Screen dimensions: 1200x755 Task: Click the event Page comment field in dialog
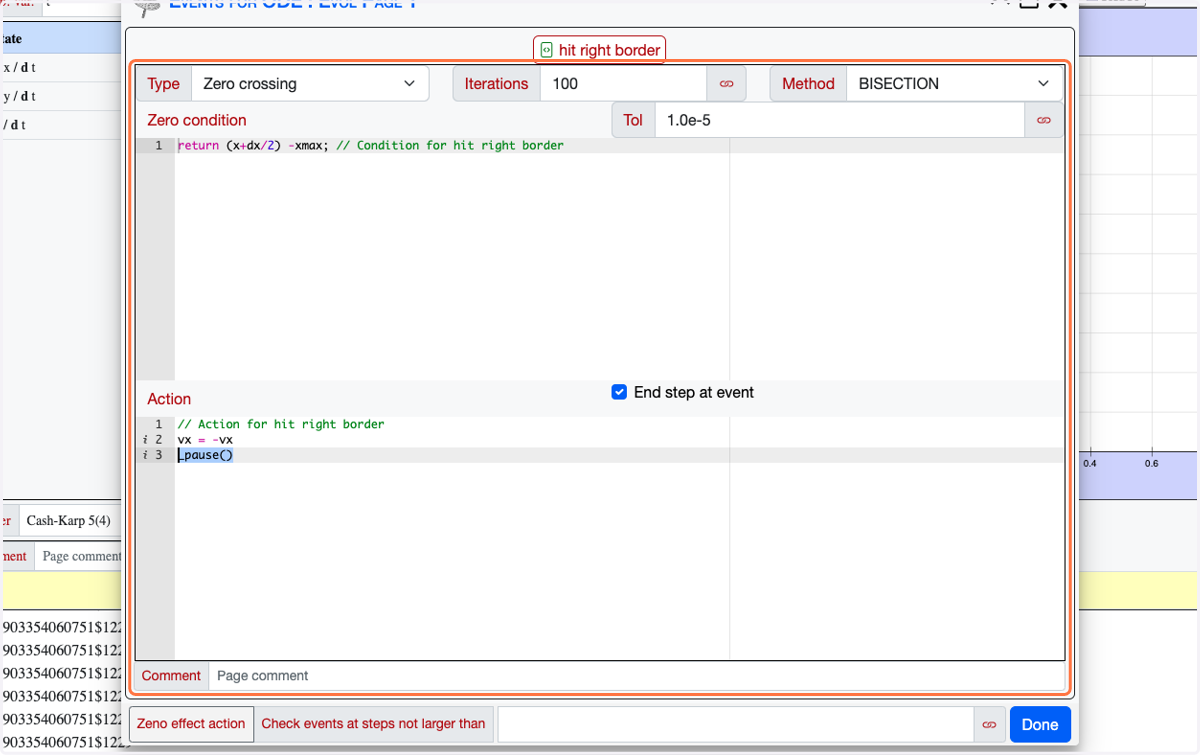[x=637, y=676]
